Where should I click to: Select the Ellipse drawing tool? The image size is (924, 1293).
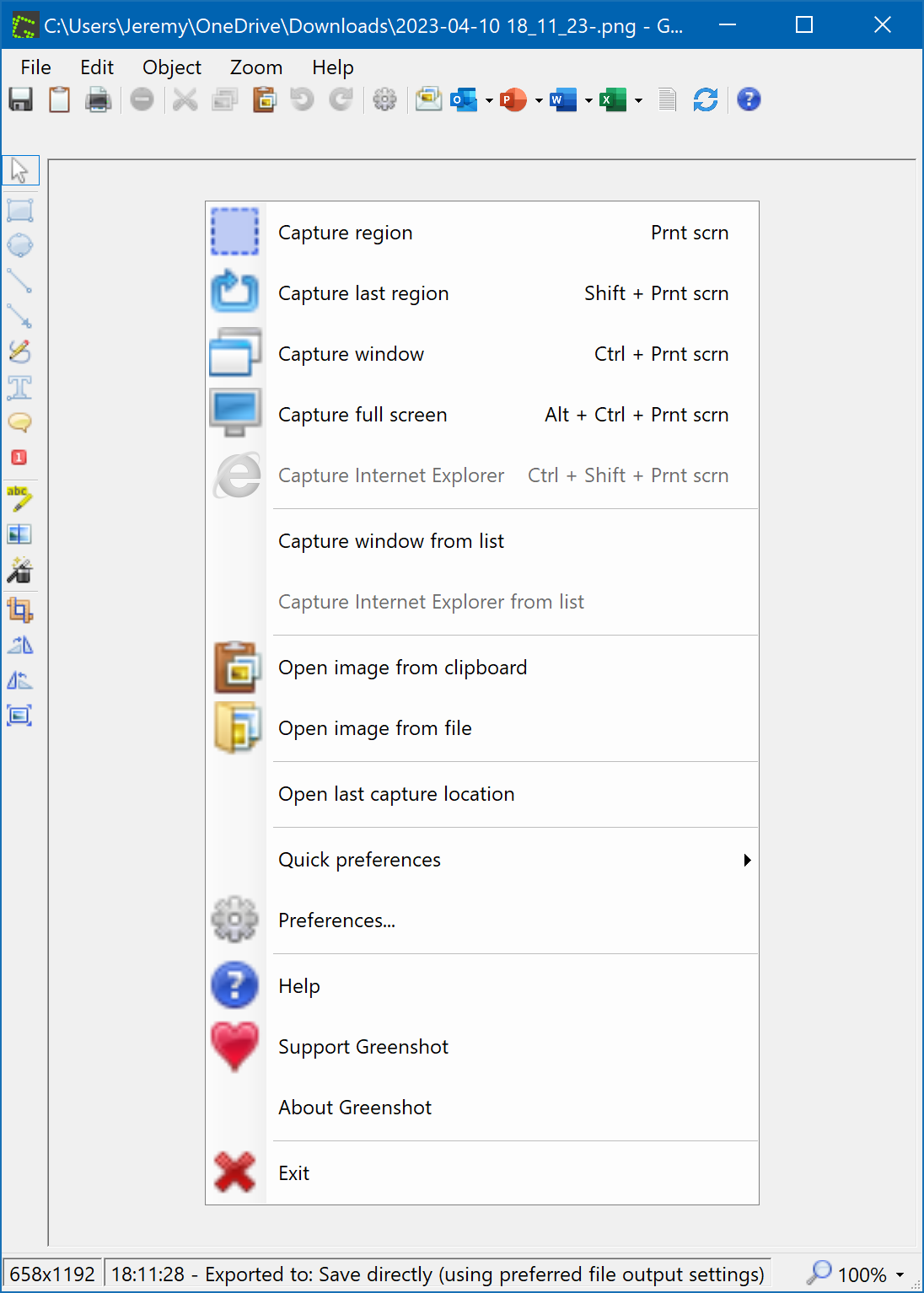click(x=20, y=245)
